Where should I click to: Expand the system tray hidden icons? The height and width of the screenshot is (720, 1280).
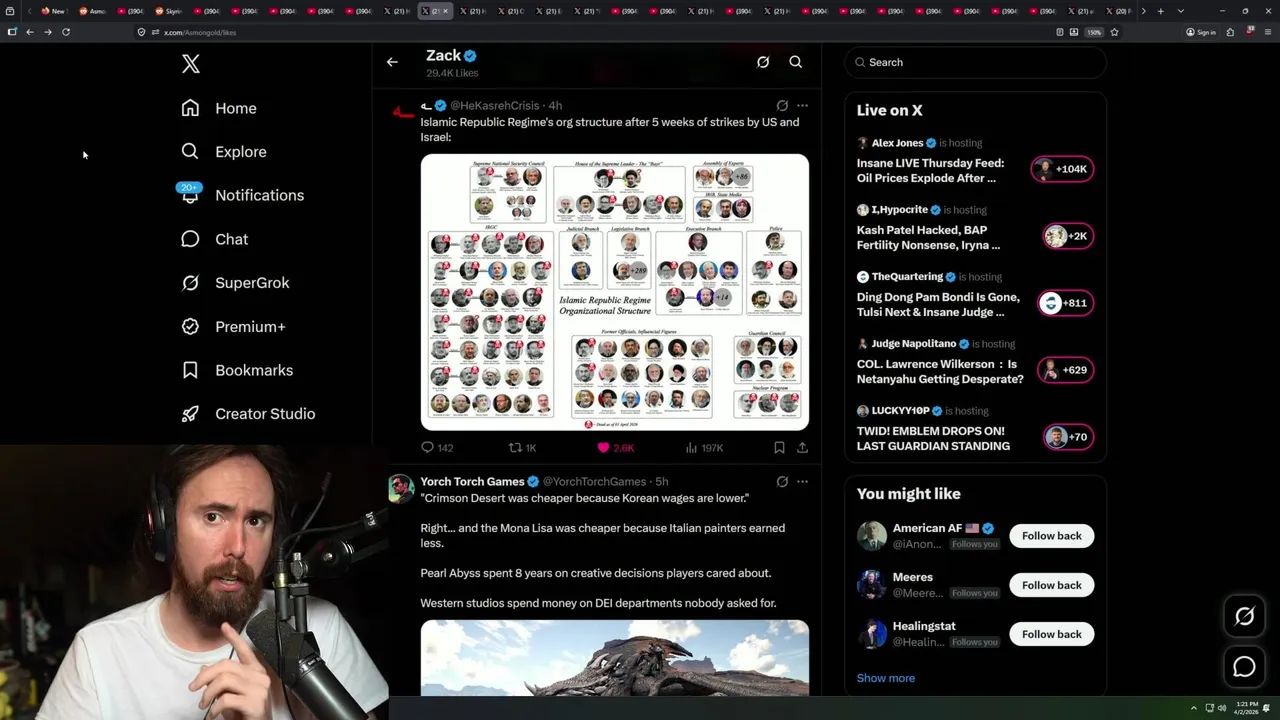(1193, 708)
